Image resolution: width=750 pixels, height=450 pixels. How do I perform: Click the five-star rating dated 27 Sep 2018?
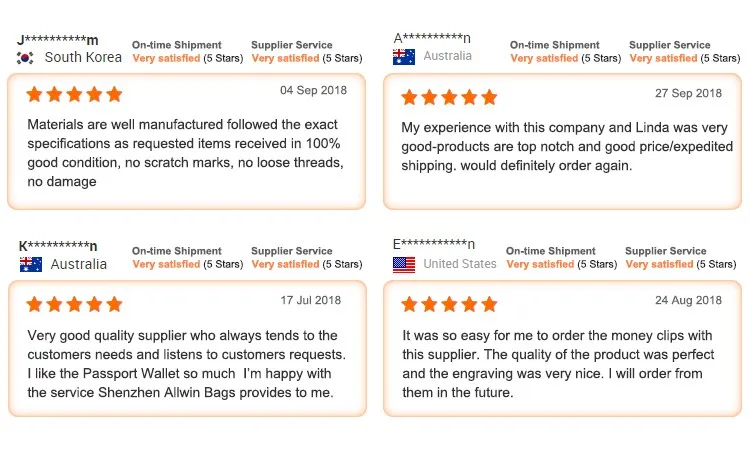point(449,97)
